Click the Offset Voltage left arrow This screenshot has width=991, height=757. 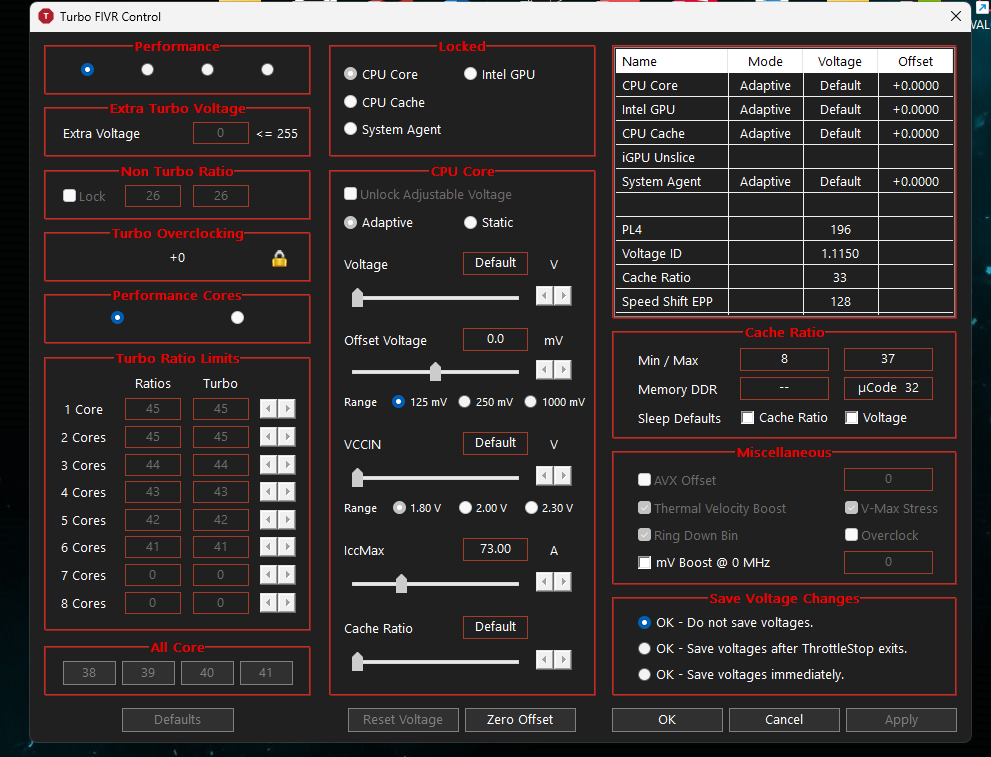(x=544, y=369)
